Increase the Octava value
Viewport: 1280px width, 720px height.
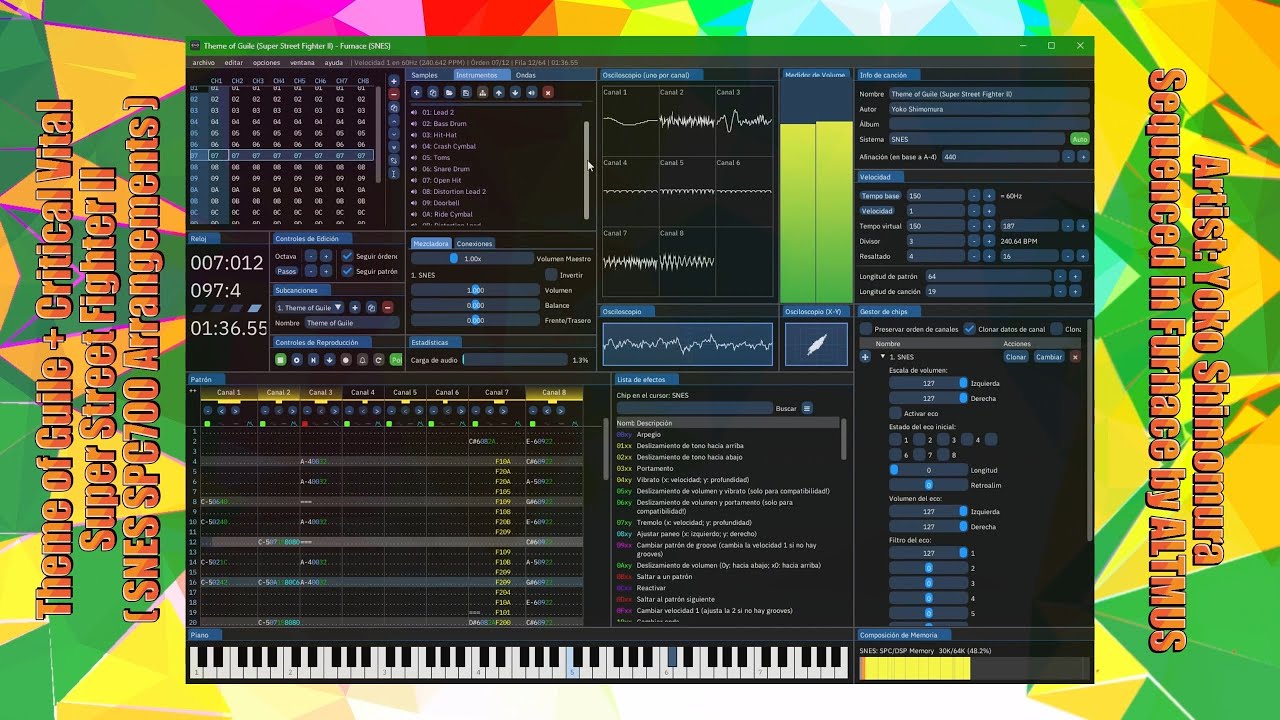326,256
